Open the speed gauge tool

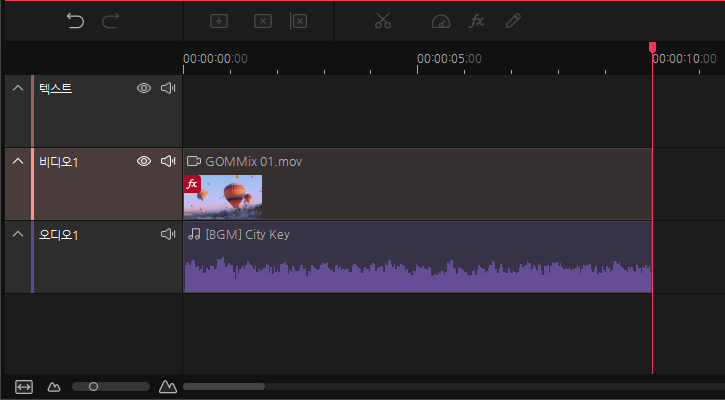441,21
